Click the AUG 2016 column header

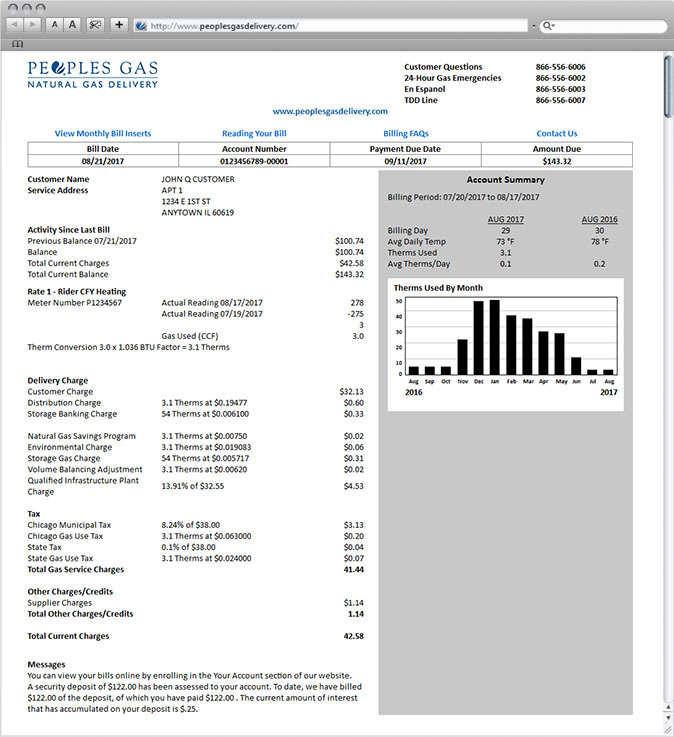click(599, 220)
